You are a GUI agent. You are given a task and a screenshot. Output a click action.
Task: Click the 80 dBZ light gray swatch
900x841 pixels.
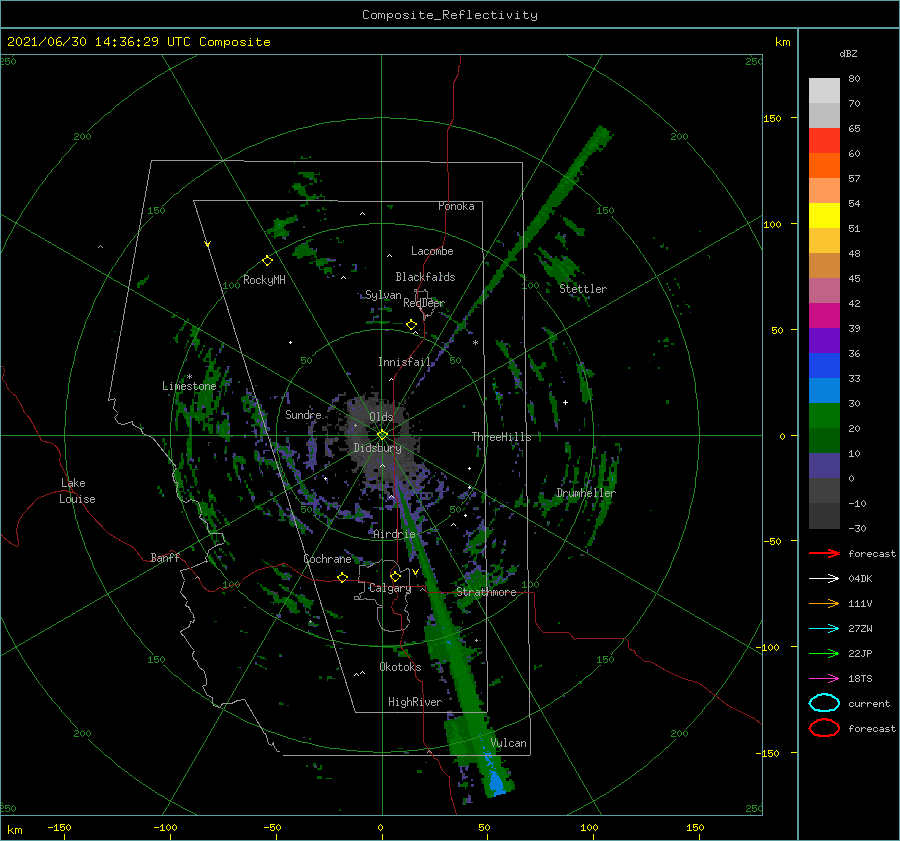(824, 91)
